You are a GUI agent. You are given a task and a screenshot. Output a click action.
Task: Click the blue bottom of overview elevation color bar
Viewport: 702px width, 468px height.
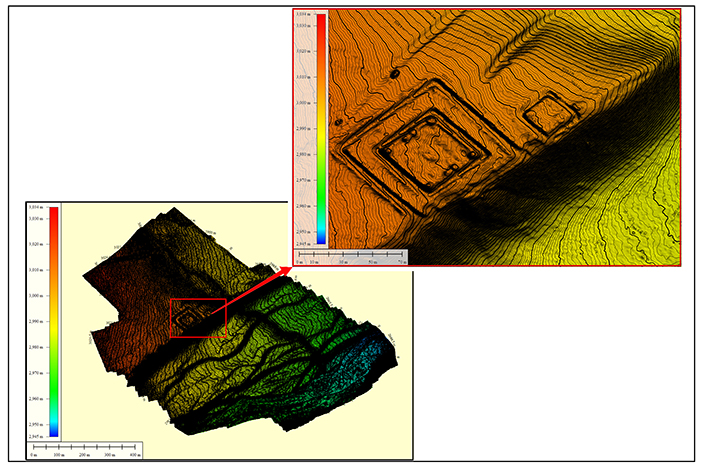click(x=54, y=430)
